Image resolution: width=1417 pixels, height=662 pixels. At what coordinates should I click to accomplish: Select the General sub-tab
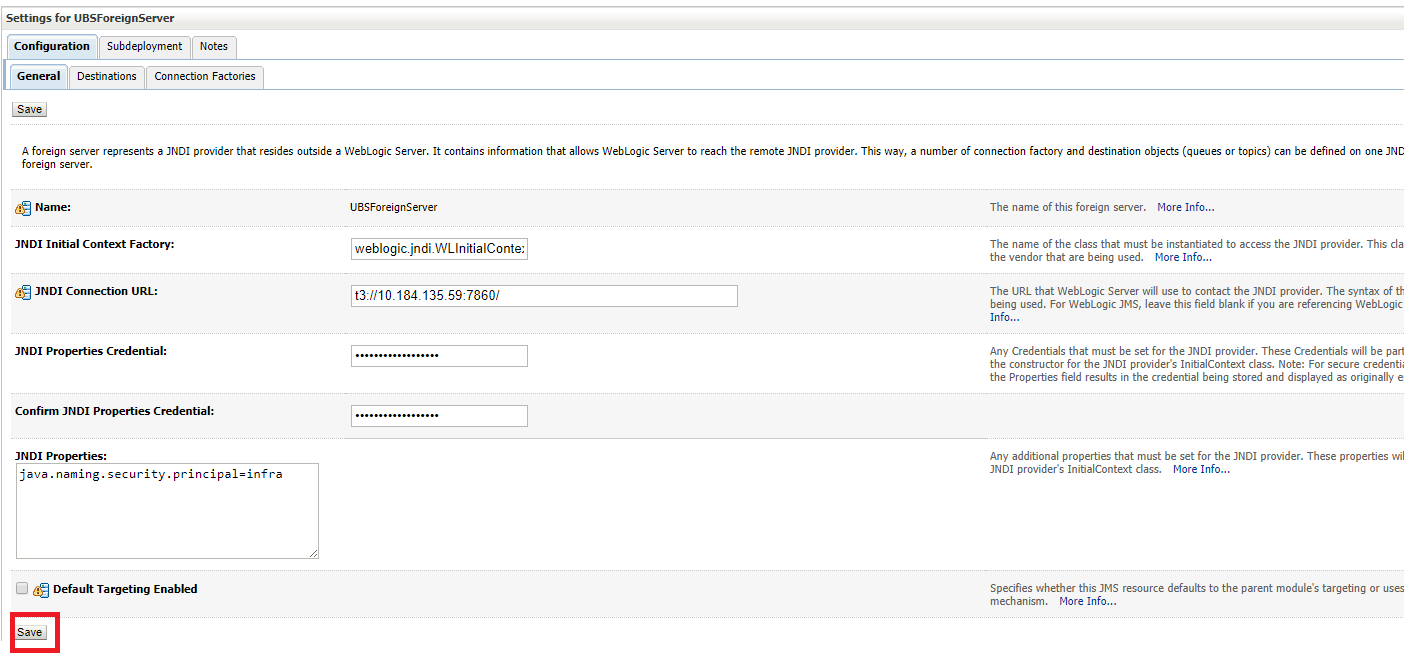coord(39,76)
